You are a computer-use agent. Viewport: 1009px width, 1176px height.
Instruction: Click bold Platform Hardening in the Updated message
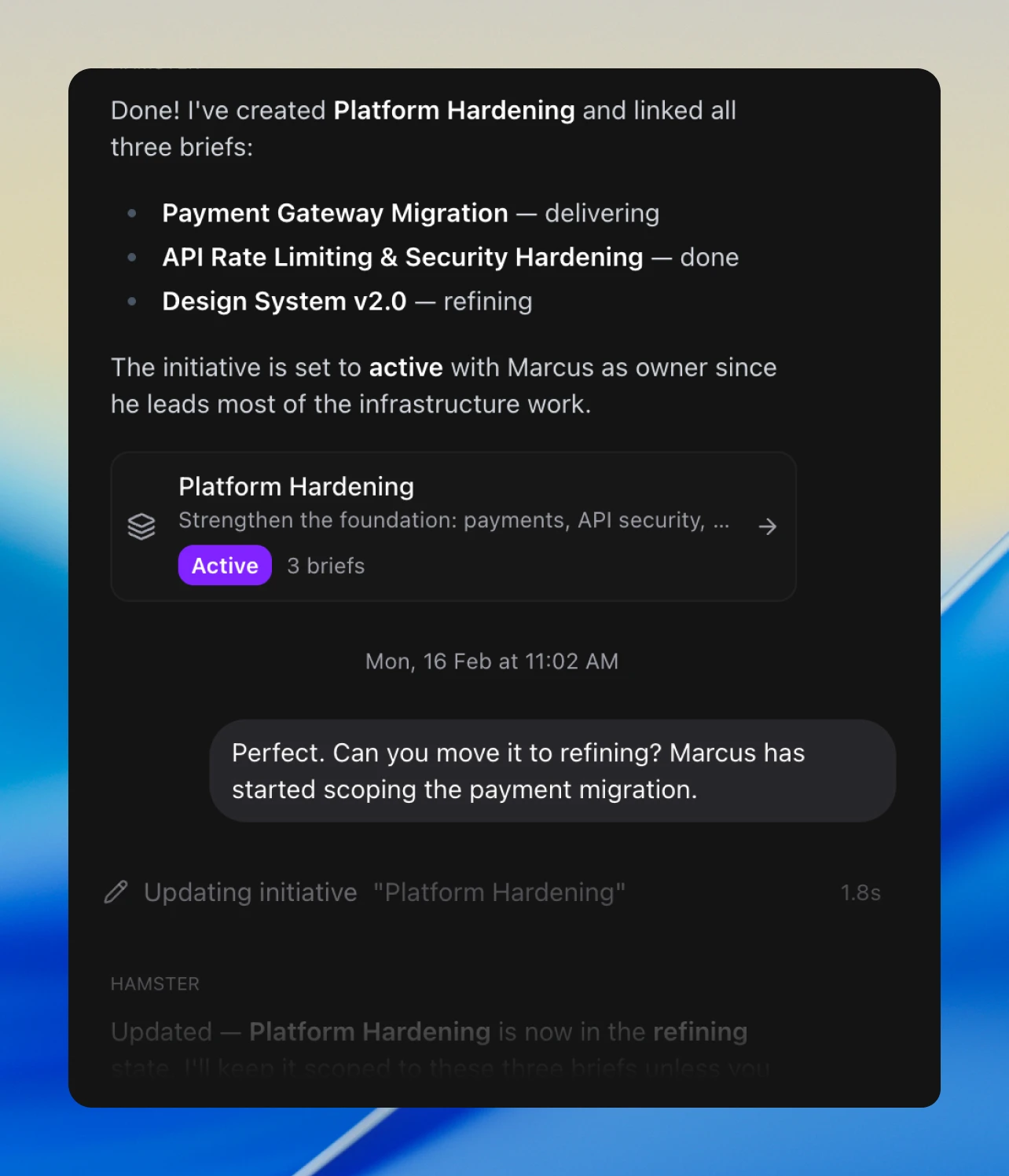(x=369, y=1032)
